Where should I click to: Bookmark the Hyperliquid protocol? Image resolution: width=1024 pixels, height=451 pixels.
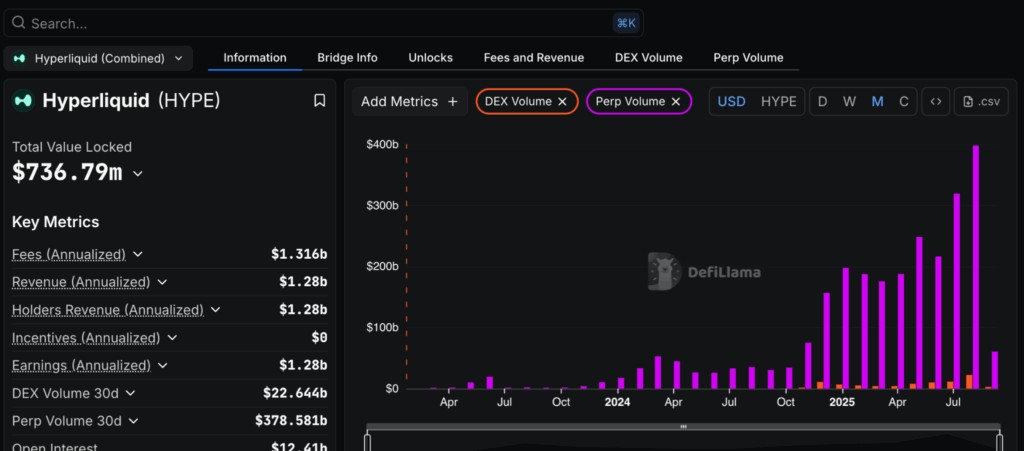click(x=319, y=101)
